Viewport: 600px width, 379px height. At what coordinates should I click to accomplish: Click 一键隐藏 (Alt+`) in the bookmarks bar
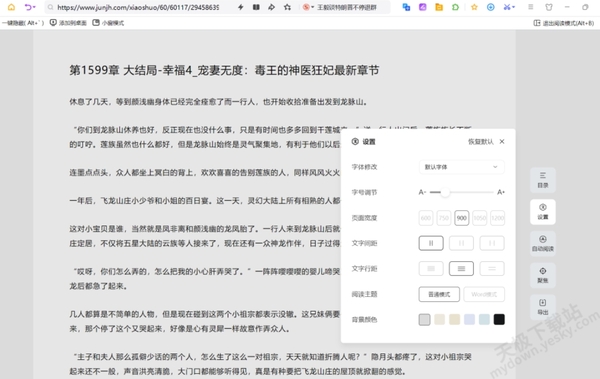(x=23, y=23)
